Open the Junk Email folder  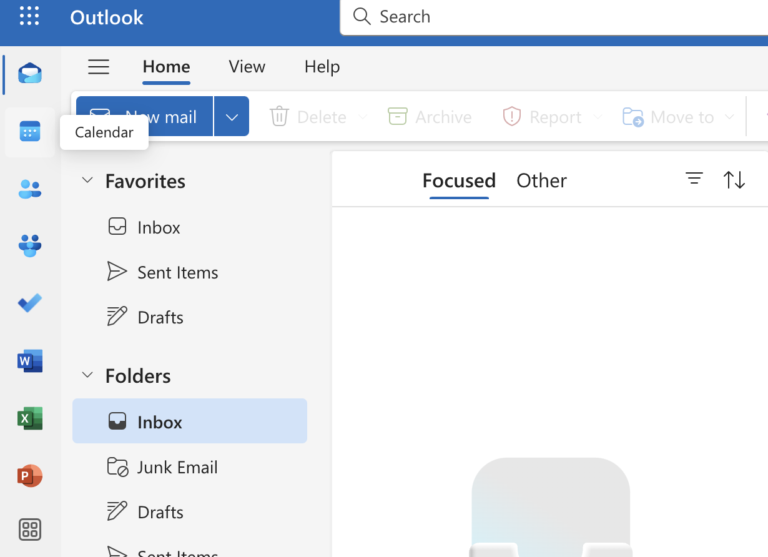tap(177, 467)
